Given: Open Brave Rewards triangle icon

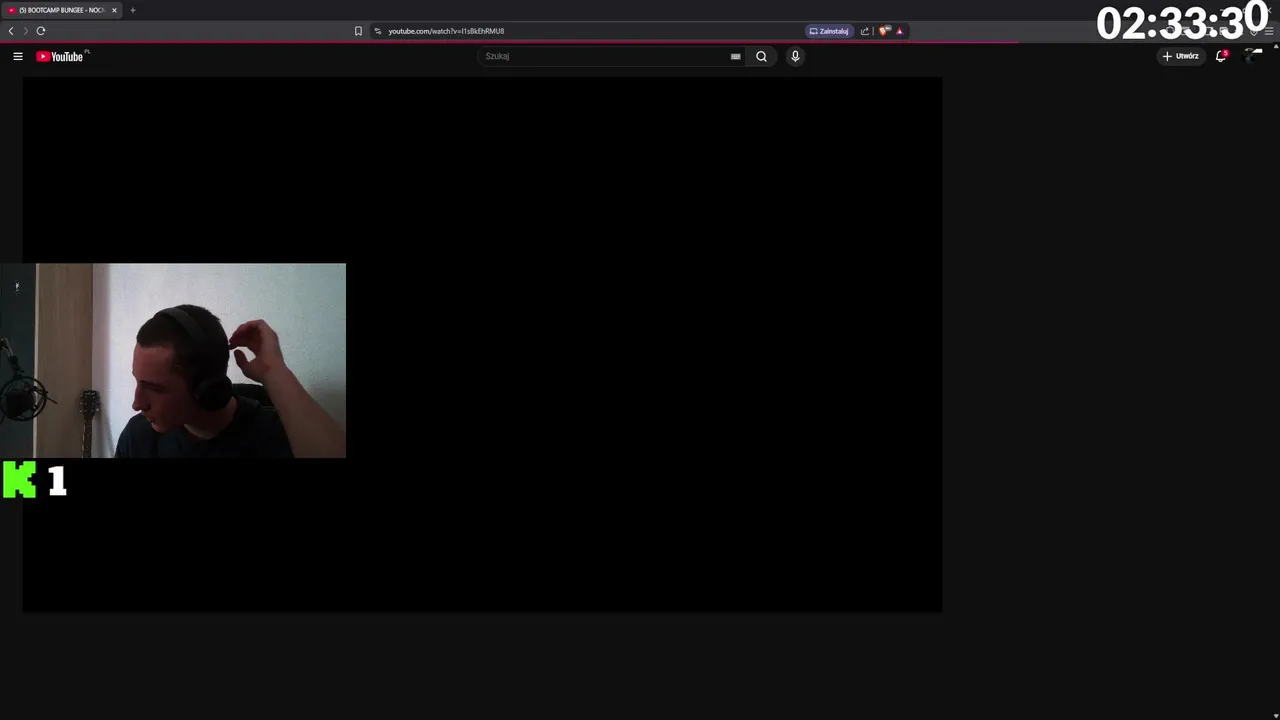Looking at the screenshot, I should coord(899,31).
